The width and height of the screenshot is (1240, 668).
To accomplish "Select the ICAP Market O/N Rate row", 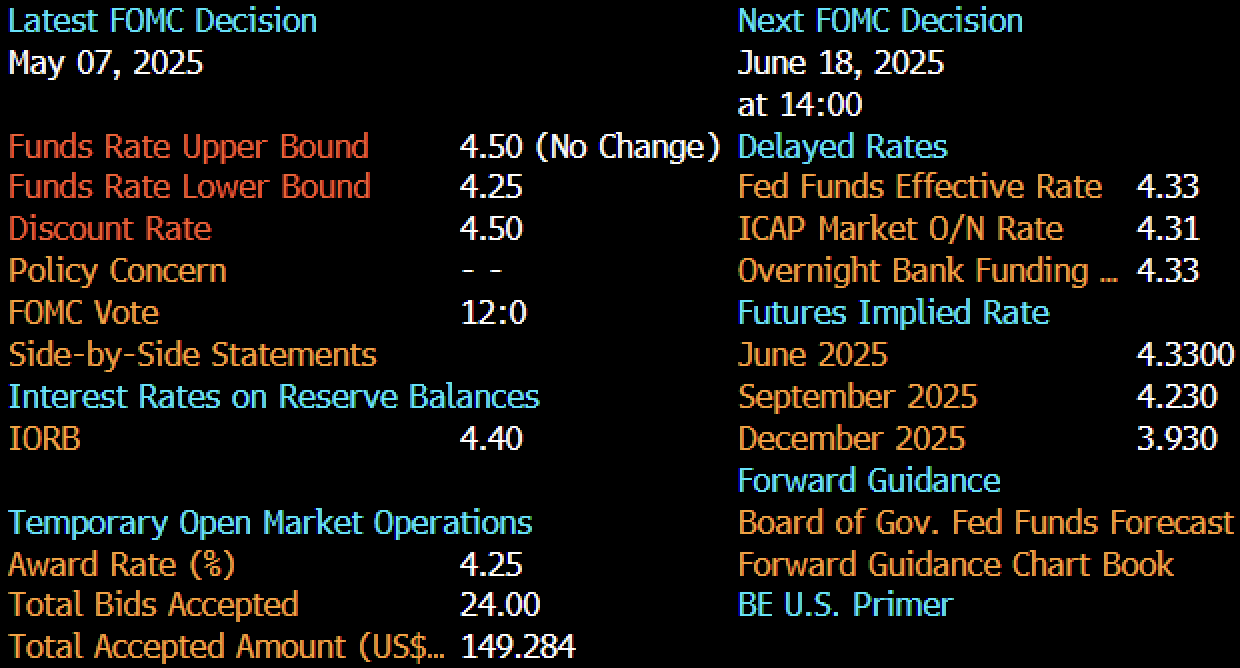I will pyautogui.click(x=900, y=229).
